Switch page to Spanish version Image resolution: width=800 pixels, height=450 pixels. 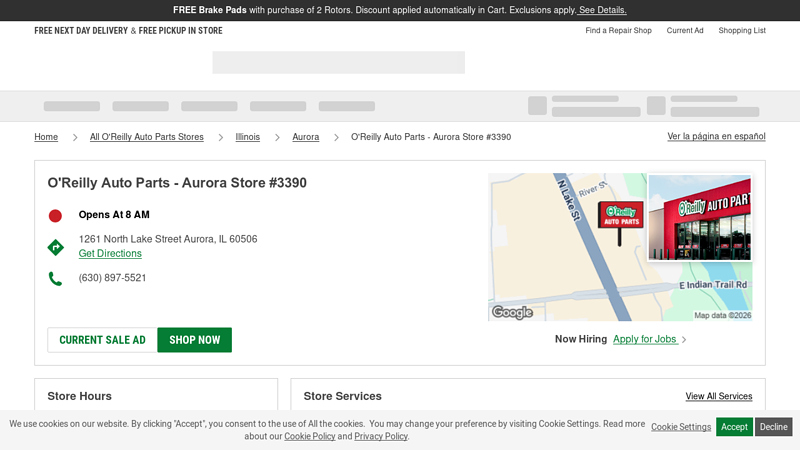716,136
